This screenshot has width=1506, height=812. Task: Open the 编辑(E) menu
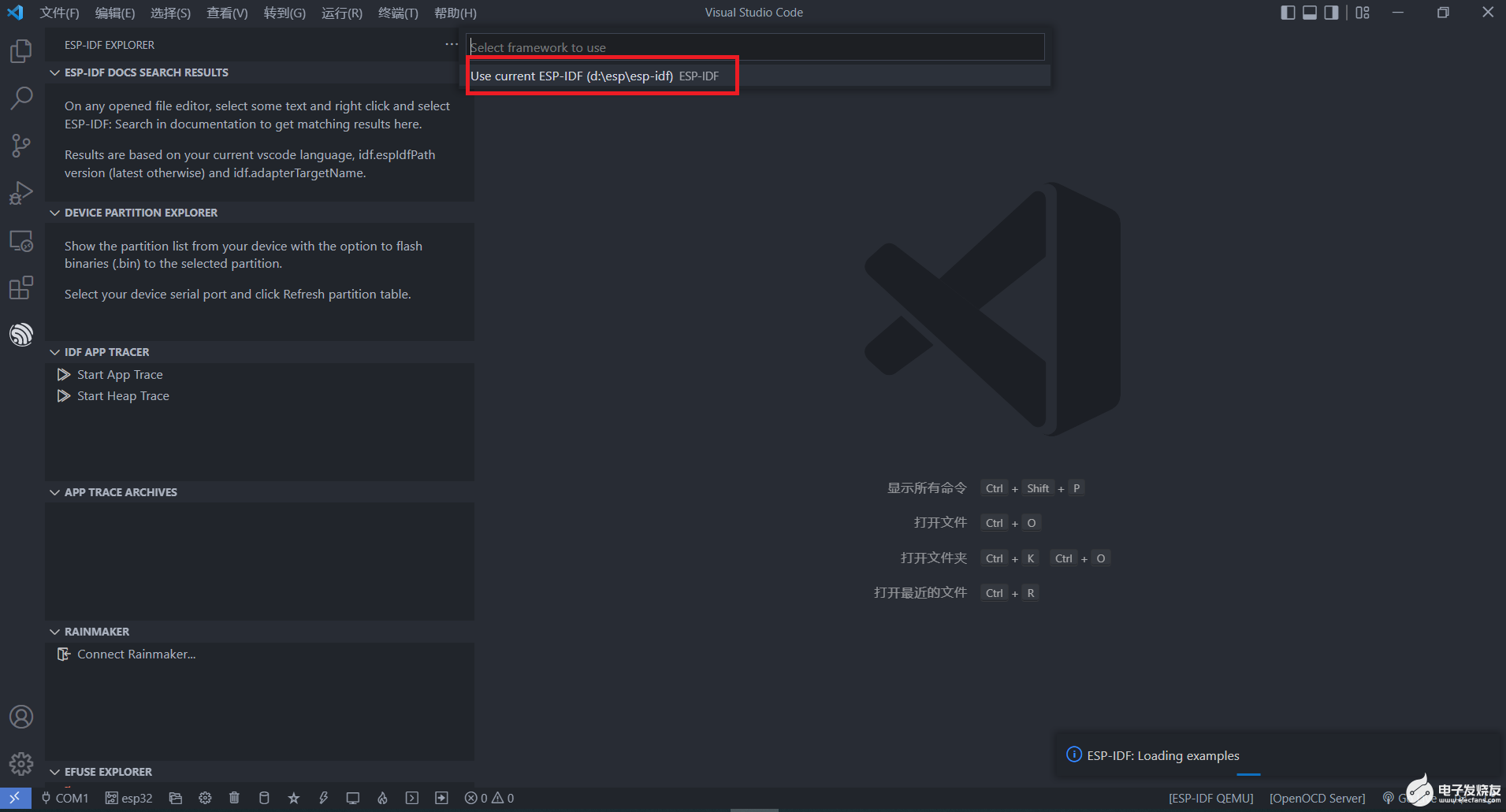(x=115, y=13)
